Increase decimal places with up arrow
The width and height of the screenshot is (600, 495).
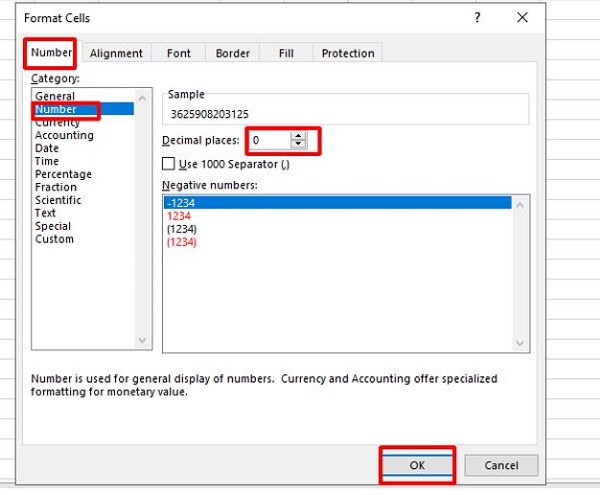297,136
